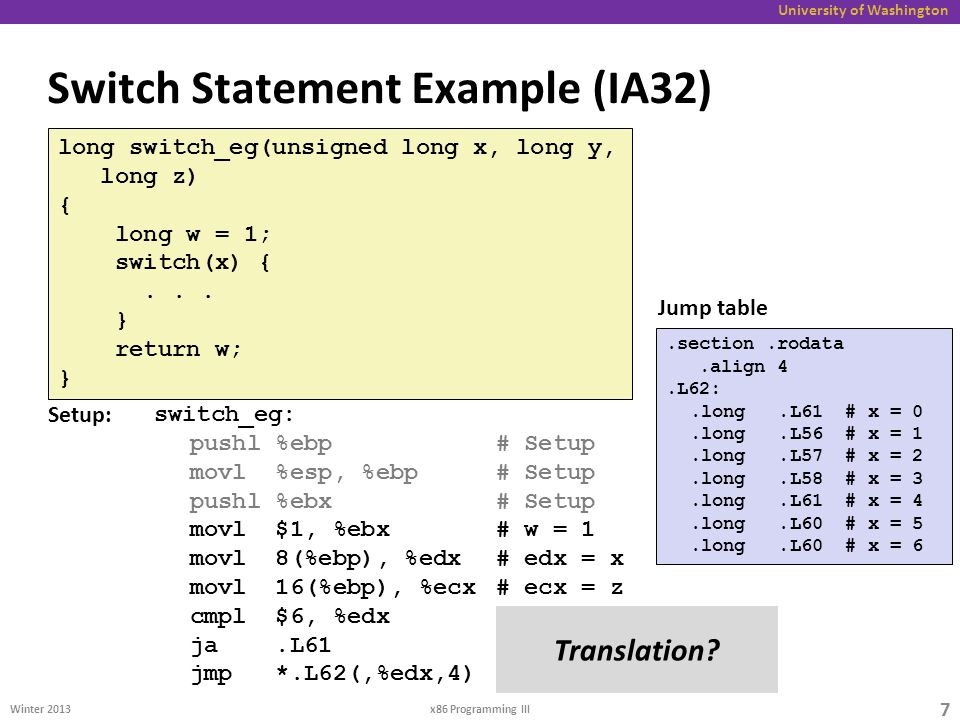Image resolution: width=960 pixels, height=720 pixels.
Task: Click the "ja .L61" instruction
Action: click(260, 645)
